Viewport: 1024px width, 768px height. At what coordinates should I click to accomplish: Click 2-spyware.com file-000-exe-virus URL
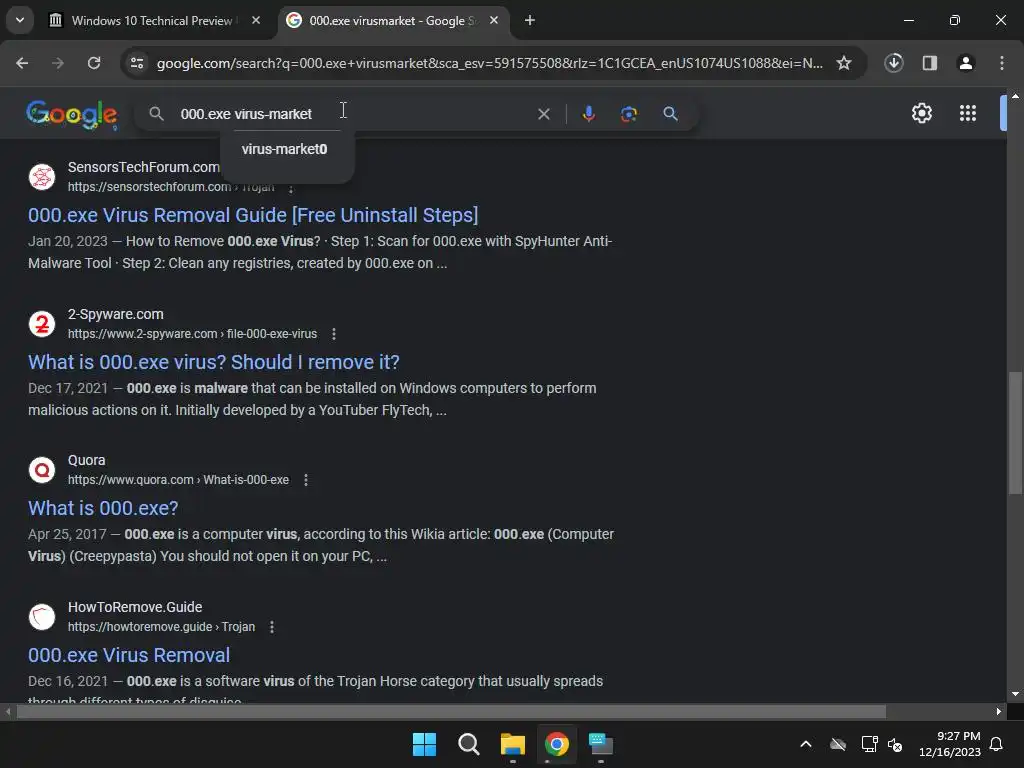(193, 334)
